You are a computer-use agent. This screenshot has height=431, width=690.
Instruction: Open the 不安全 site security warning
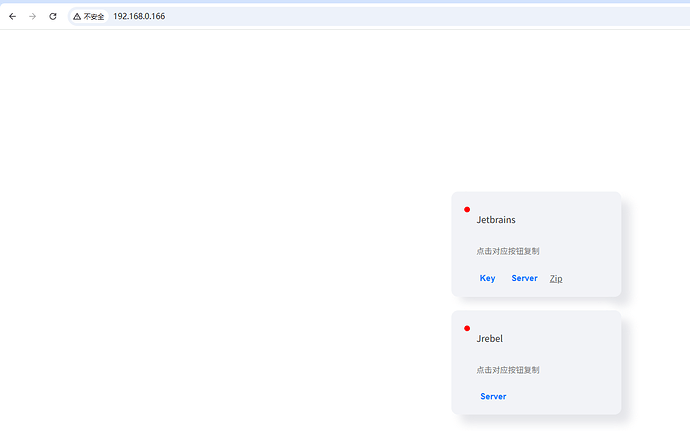tap(89, 16)
